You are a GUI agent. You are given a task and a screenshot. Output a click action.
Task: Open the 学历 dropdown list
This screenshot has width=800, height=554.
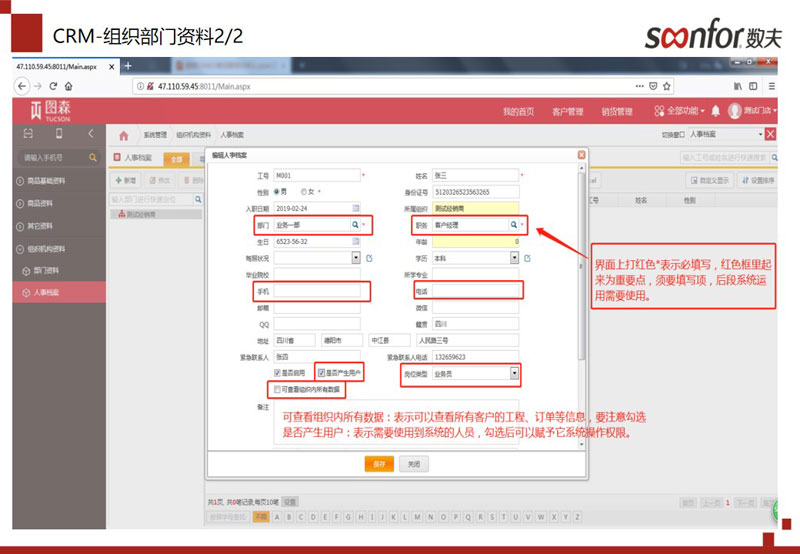tap(514, 257)
